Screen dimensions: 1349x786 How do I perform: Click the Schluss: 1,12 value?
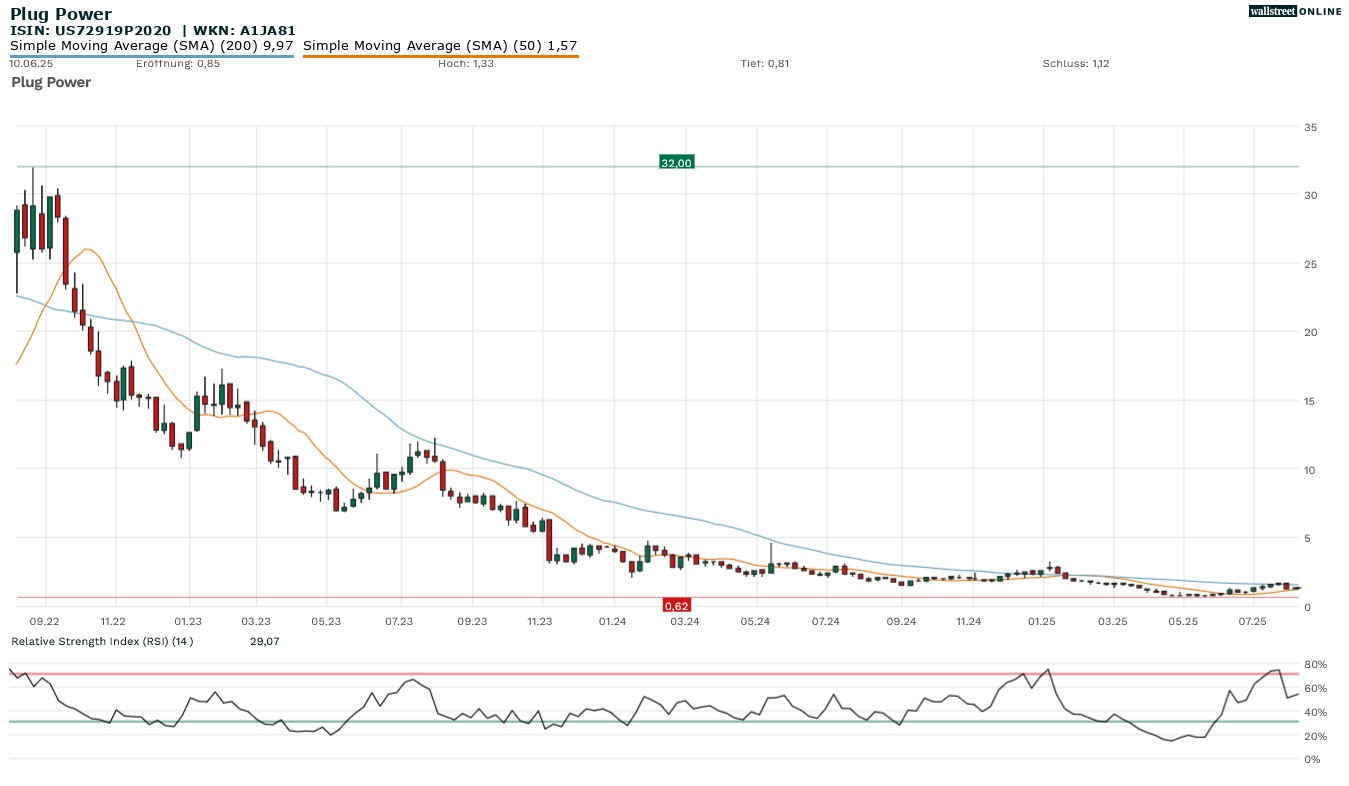click(x=1076, y=64)
